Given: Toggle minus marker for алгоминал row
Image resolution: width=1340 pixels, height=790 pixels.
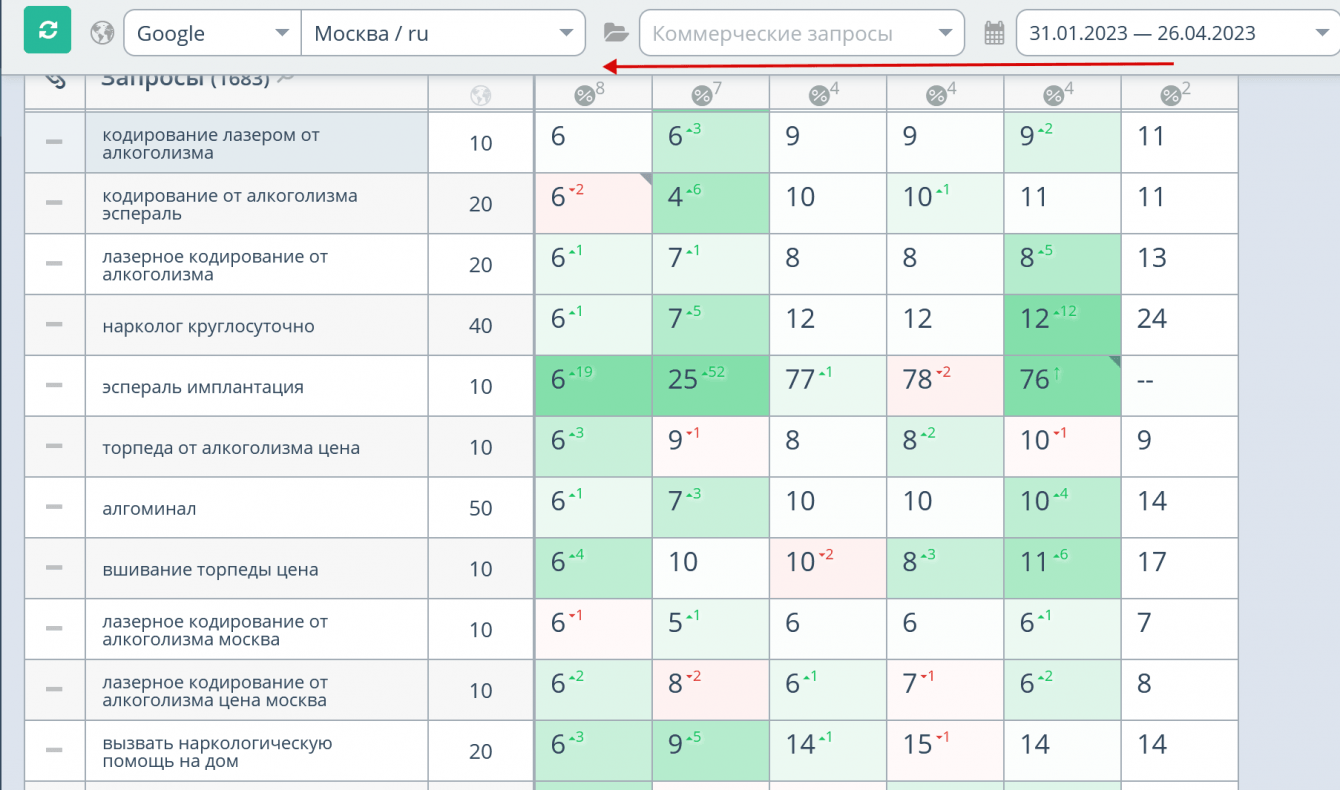Looking at the screenshot, I should [x=55, y=508].
